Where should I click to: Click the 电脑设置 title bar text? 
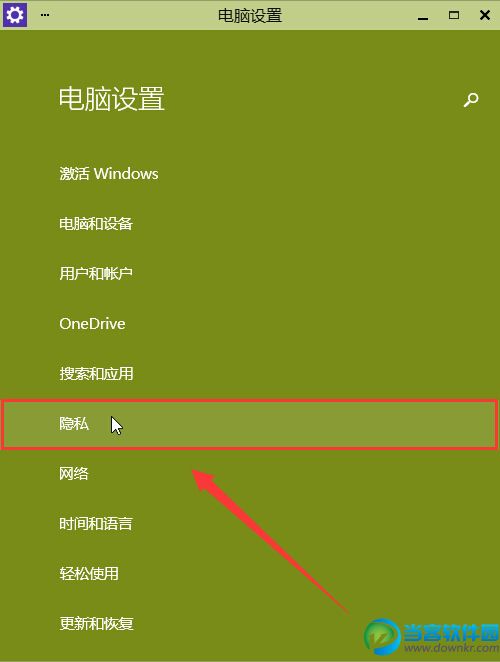point(250,16)
